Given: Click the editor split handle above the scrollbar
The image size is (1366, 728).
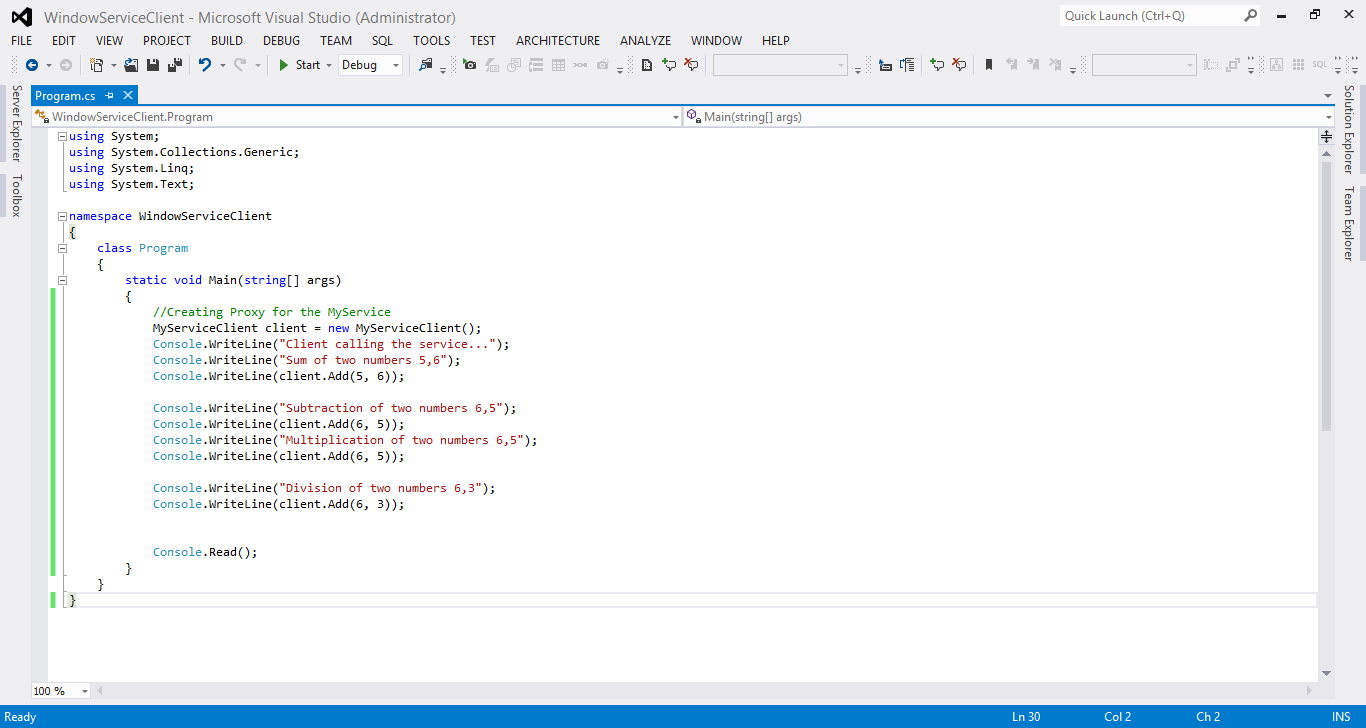Looking at the screenshot, I should 1327,136.
